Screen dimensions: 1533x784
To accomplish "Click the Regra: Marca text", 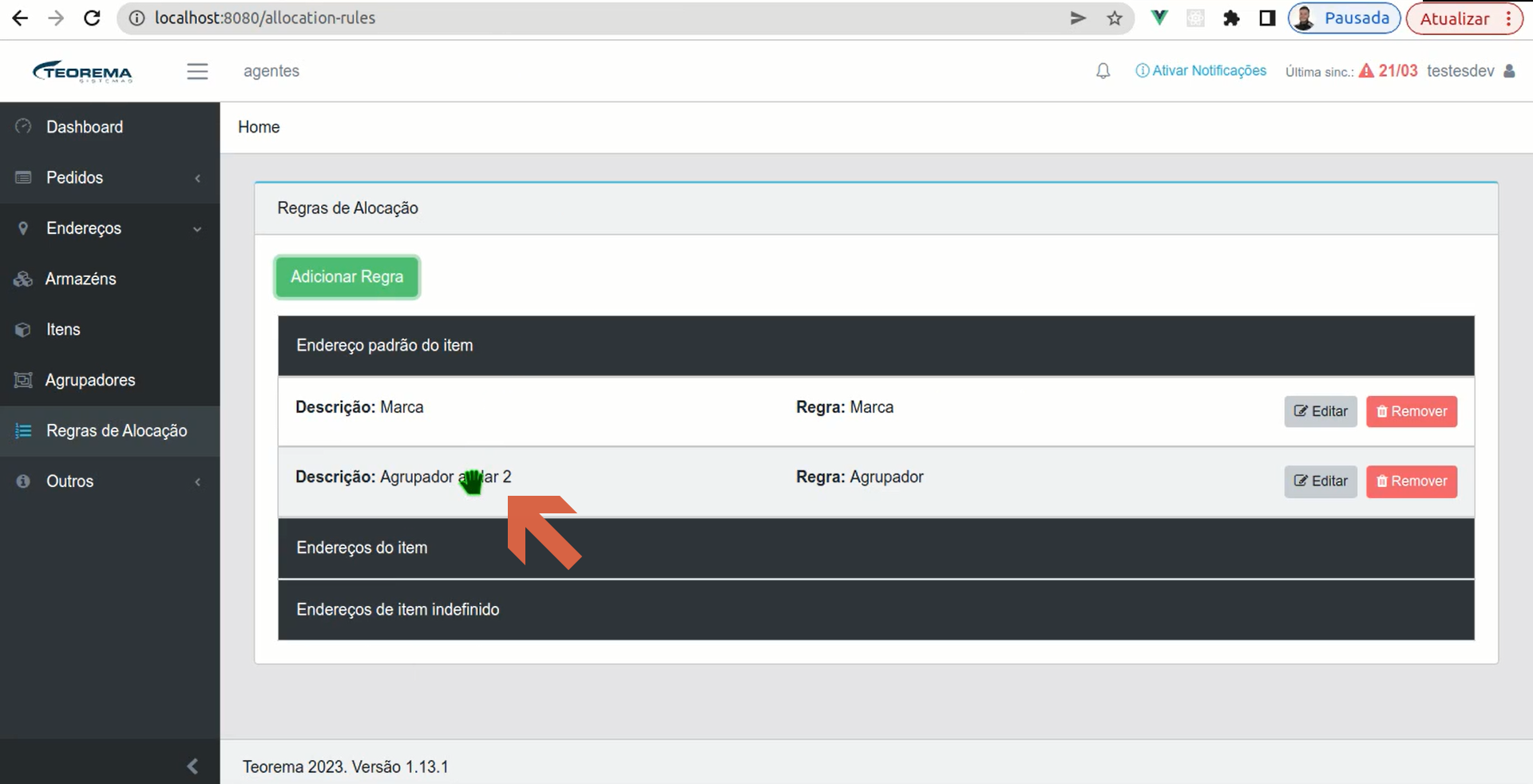I will tap(845, 407).
